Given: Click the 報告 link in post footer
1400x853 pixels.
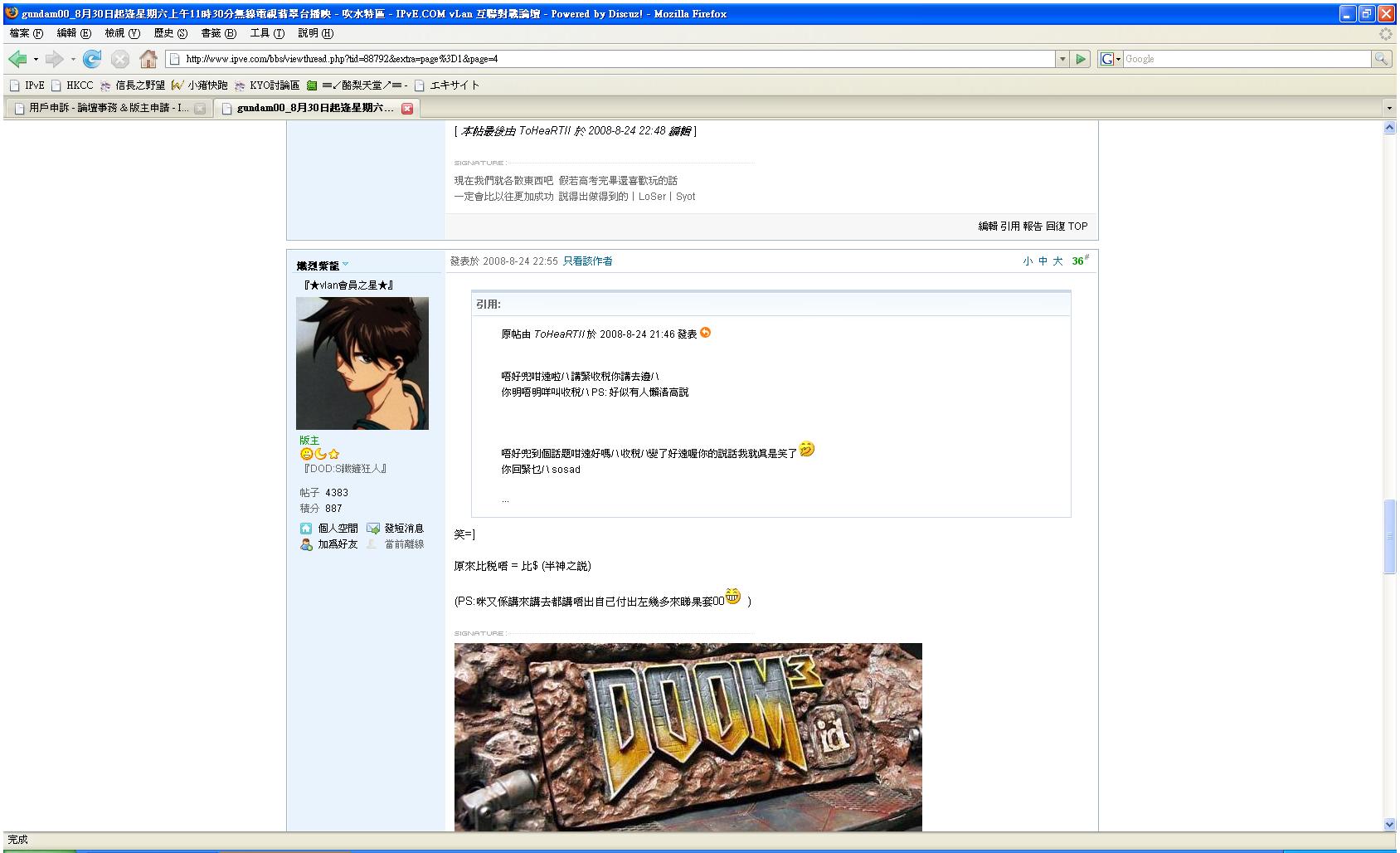Looking at the screenshot, I should tap(1033, 227).
